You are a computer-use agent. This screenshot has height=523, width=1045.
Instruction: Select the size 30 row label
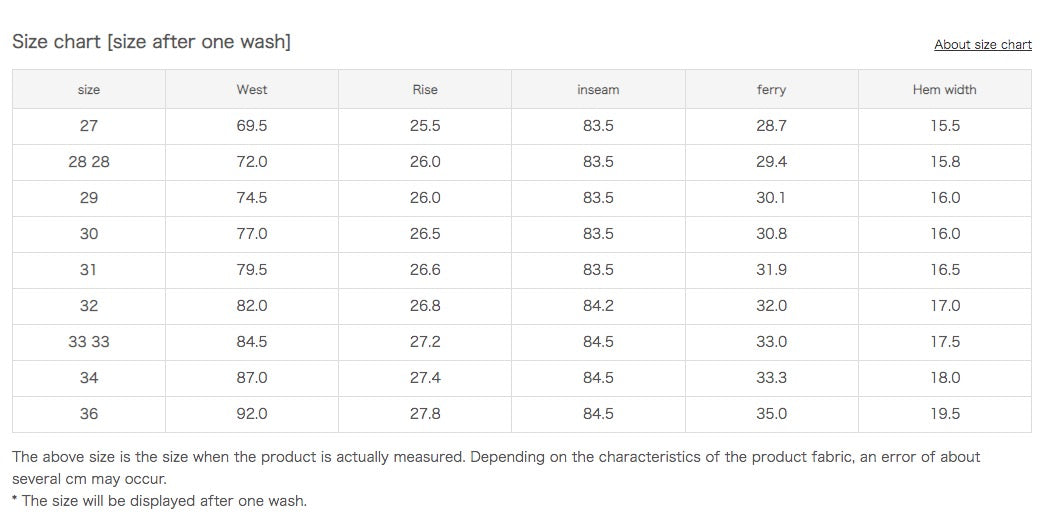pos(89,234)
